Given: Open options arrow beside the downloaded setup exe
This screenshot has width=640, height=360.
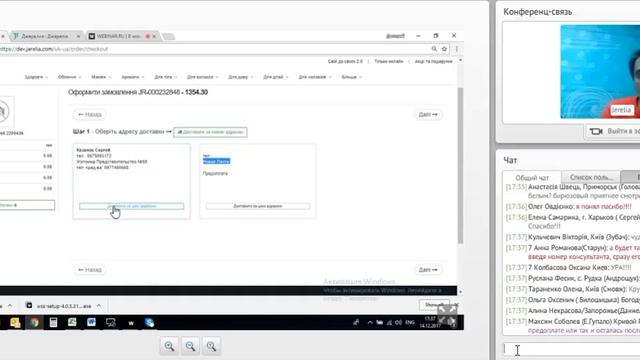Looking at the screenshot, I should point(99,306).
